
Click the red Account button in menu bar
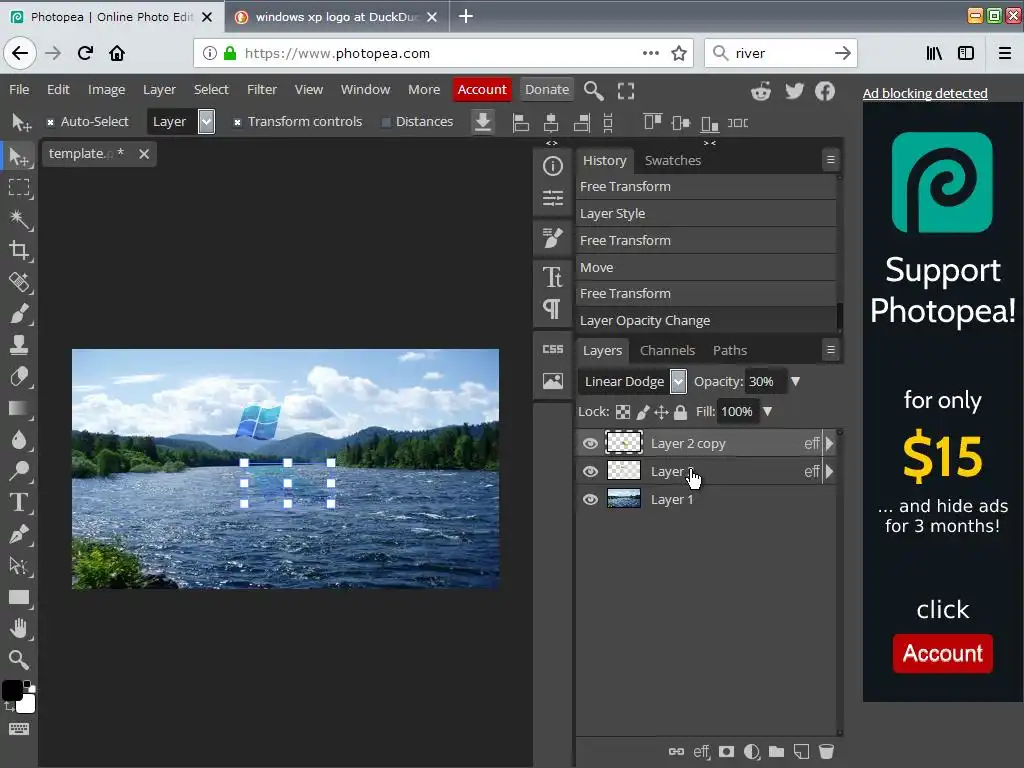point(482,89)
